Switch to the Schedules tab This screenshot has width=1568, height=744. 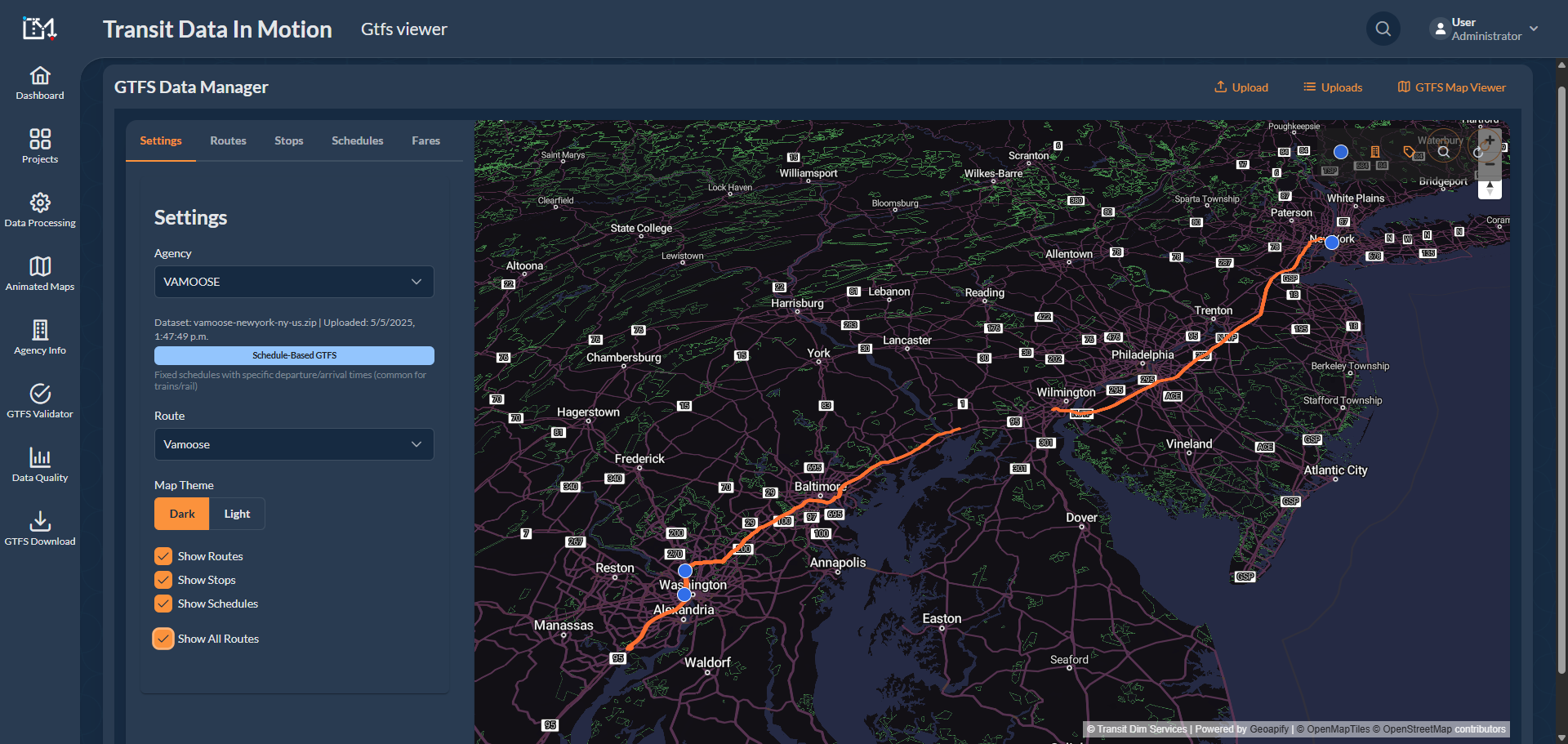coord(357,140)
